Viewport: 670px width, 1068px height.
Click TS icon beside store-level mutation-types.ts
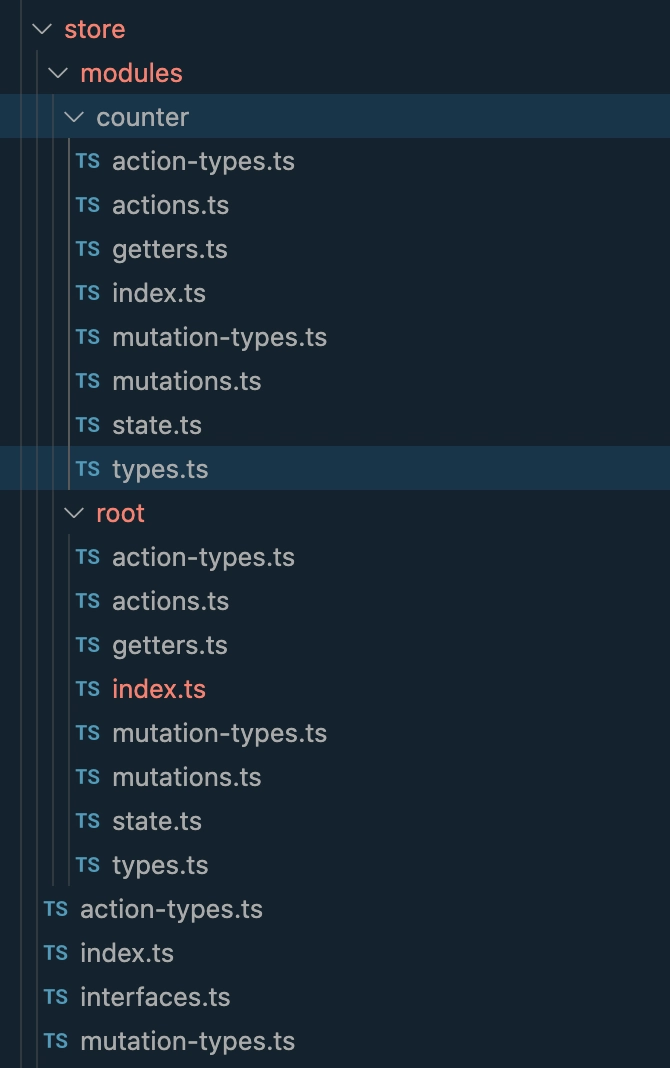[56, 1041]
